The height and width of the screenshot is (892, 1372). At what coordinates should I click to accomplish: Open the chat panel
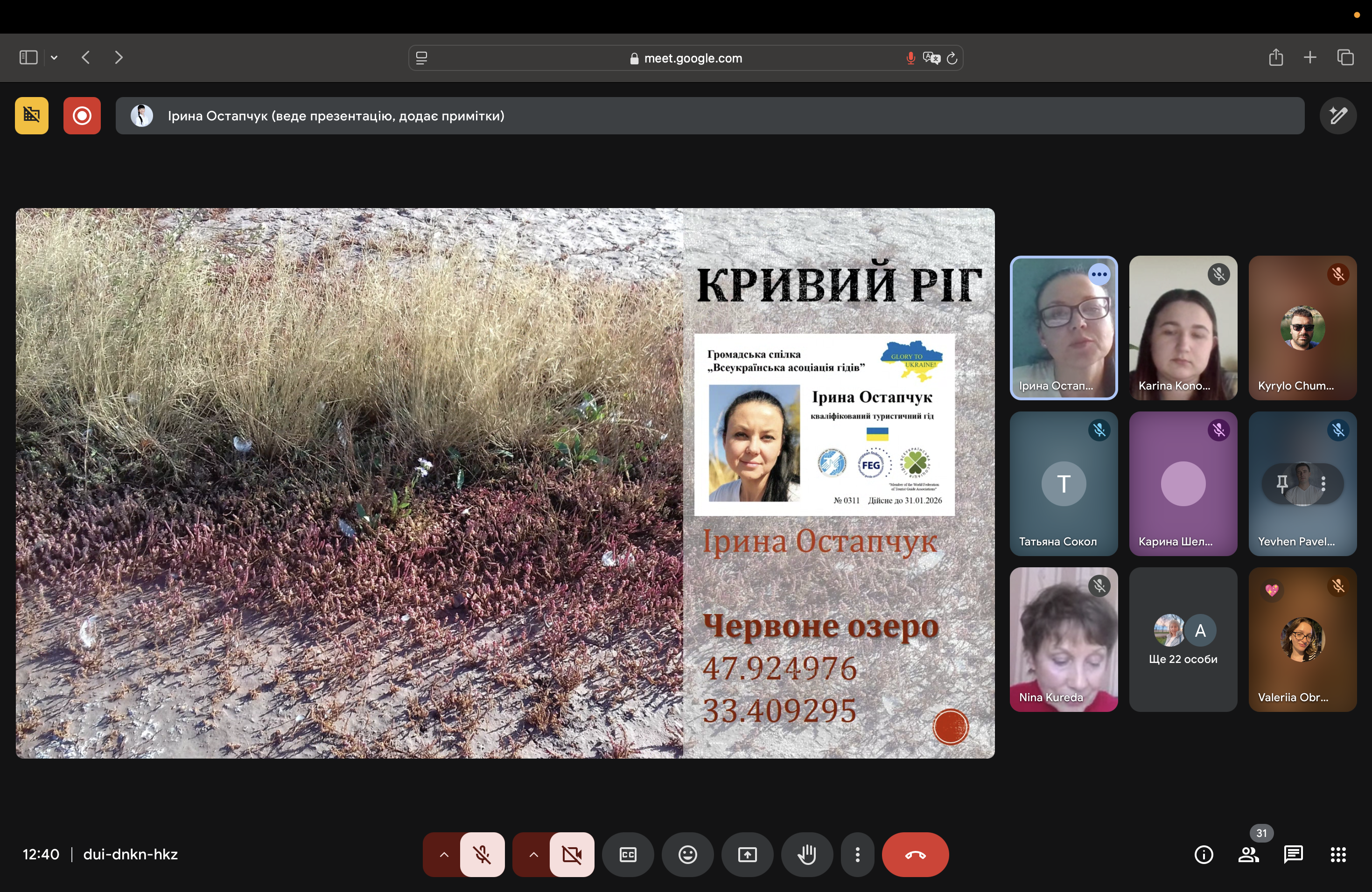[x=1293, y=855]
